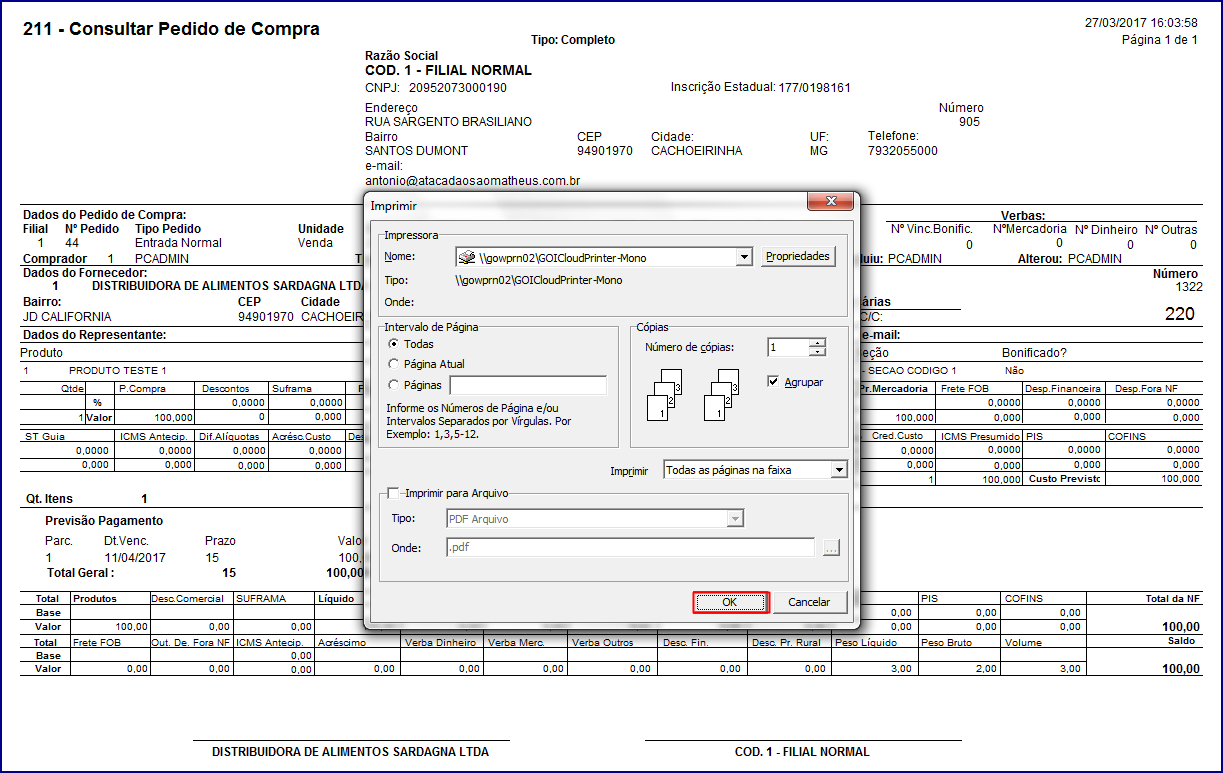
Task: Select the report title Consultar Pedido de Compra
Action: [171, 29]
